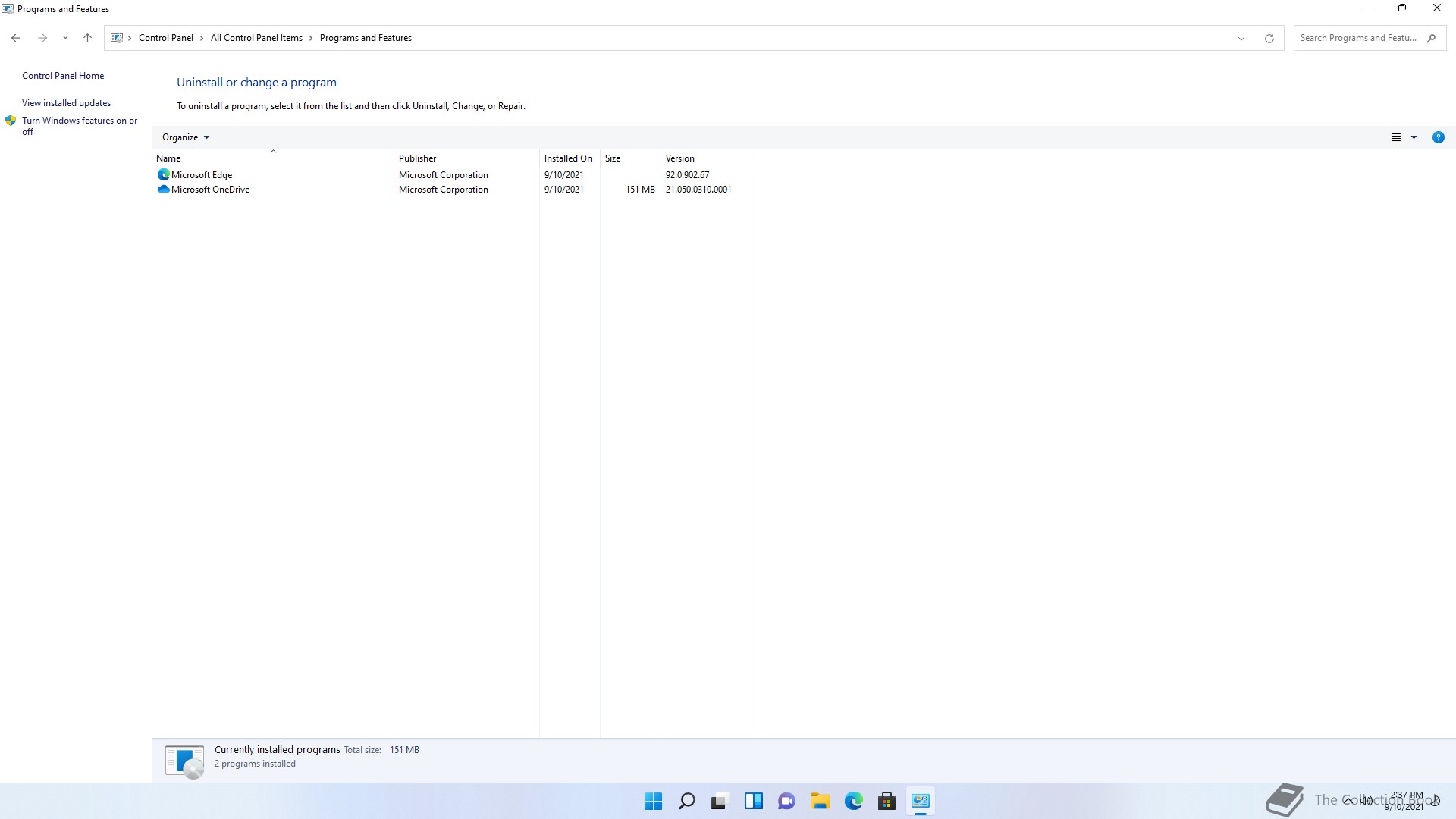Open address bar history dropdown

tap(1241, 38)
